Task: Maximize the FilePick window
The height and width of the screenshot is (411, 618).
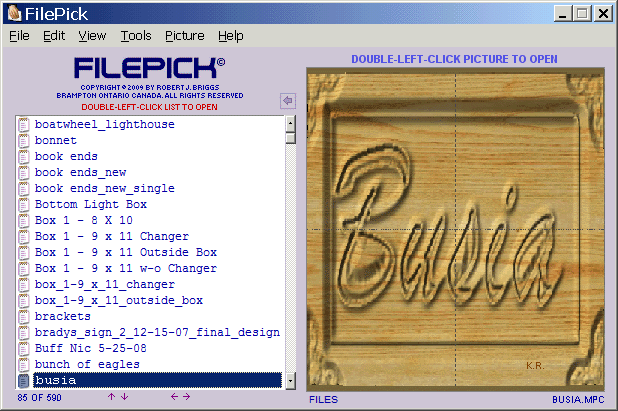Action: pyautogui.click(x=582, y=14)
